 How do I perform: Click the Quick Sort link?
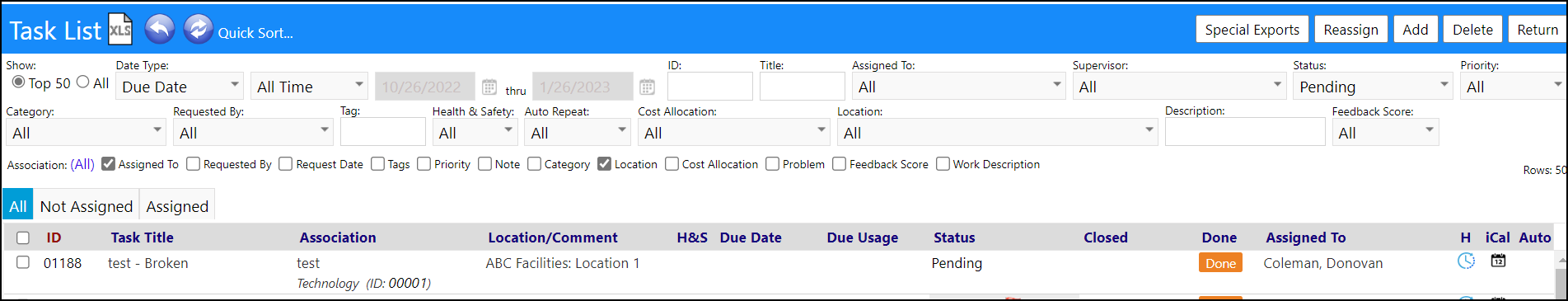tap(255, 33)
